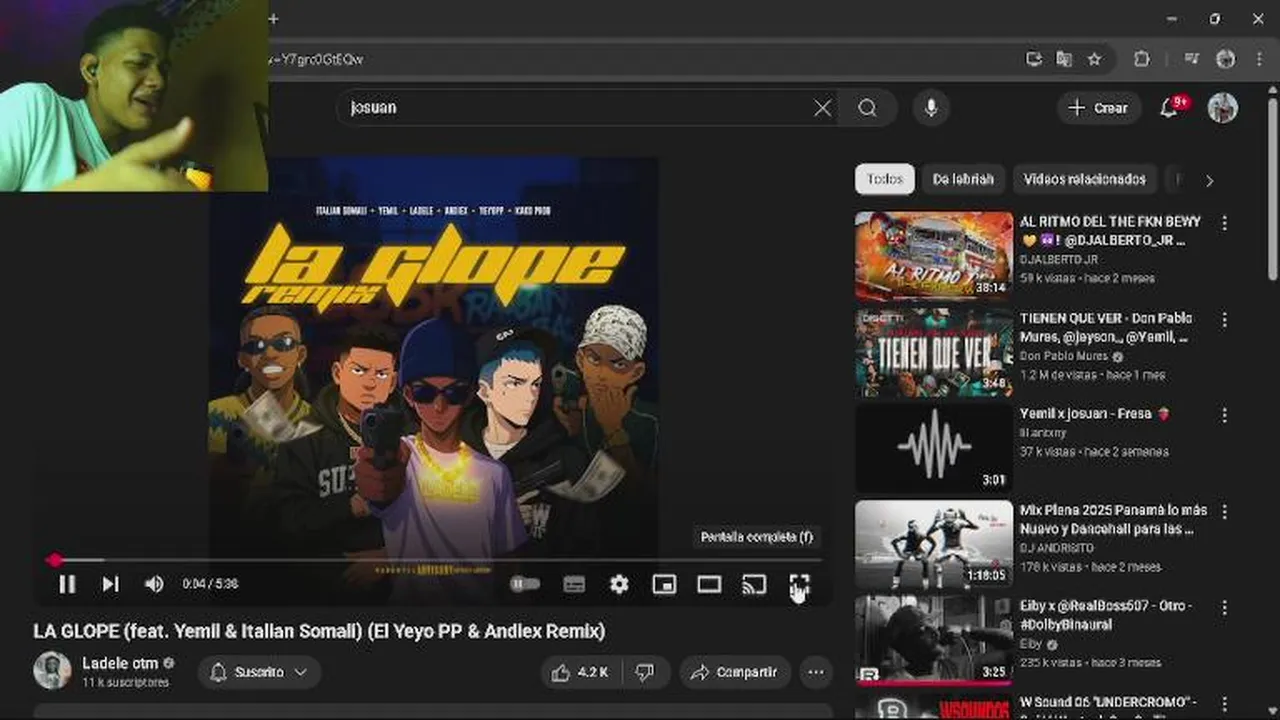Click the 0:04 / 5:36 time display
1280x720 pixels.
click(x=210, y=584)
